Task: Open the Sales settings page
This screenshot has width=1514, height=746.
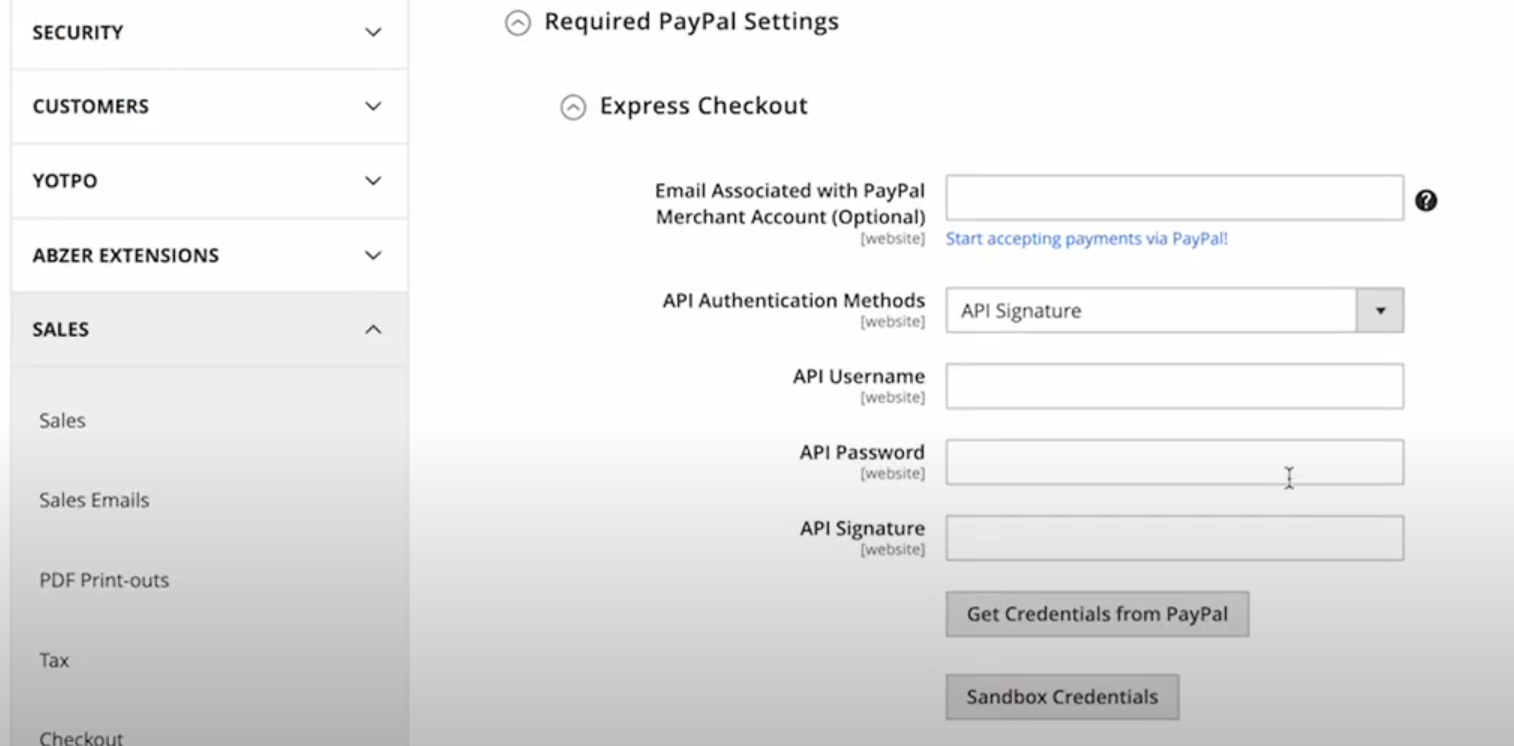Action: 62,420
